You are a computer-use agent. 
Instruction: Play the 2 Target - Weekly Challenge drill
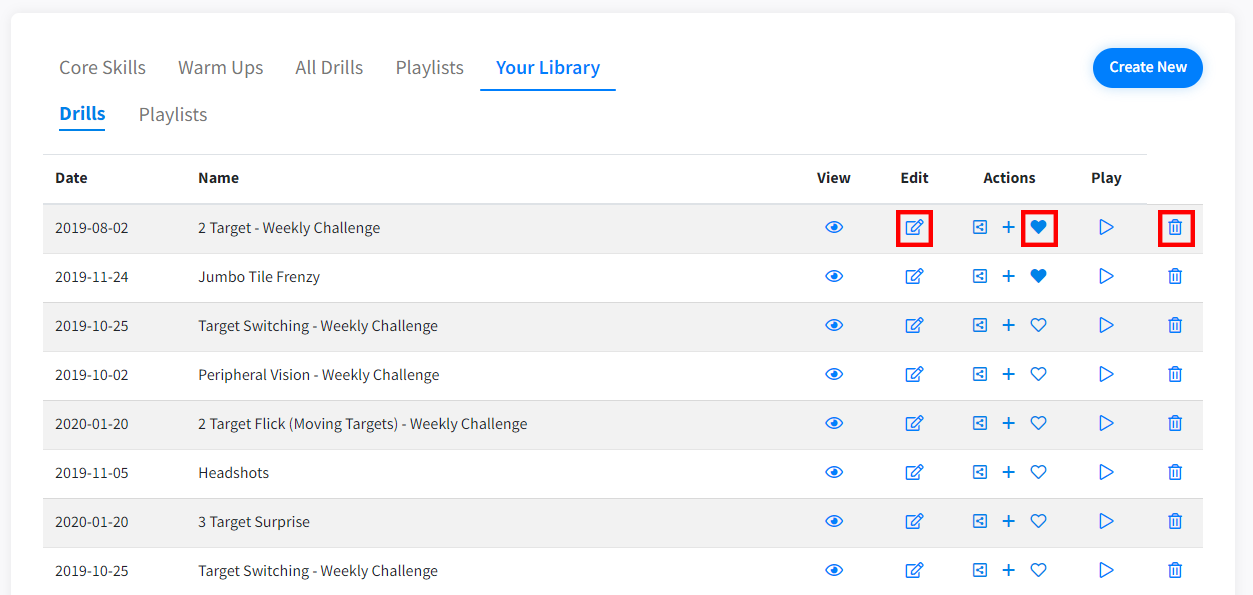click(x=1106, y=228)
